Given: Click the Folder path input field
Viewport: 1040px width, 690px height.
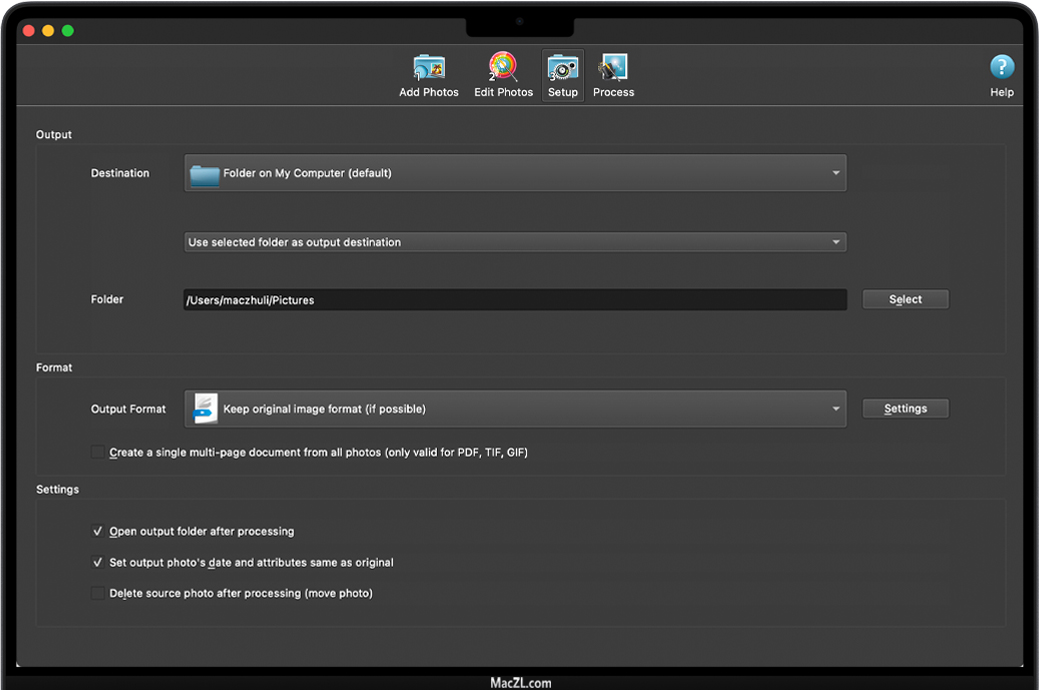Looking at the screenshot, I should click(515, 300).
